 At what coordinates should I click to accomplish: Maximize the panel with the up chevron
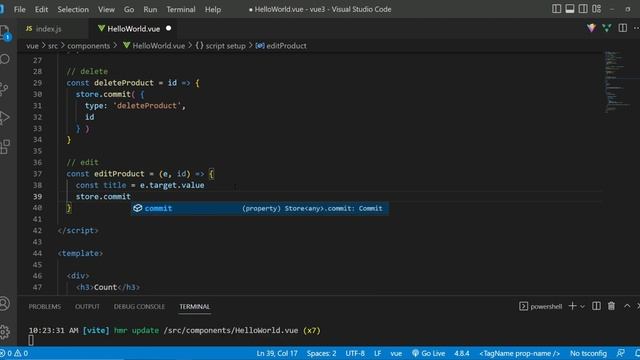[x=627, y=306]
